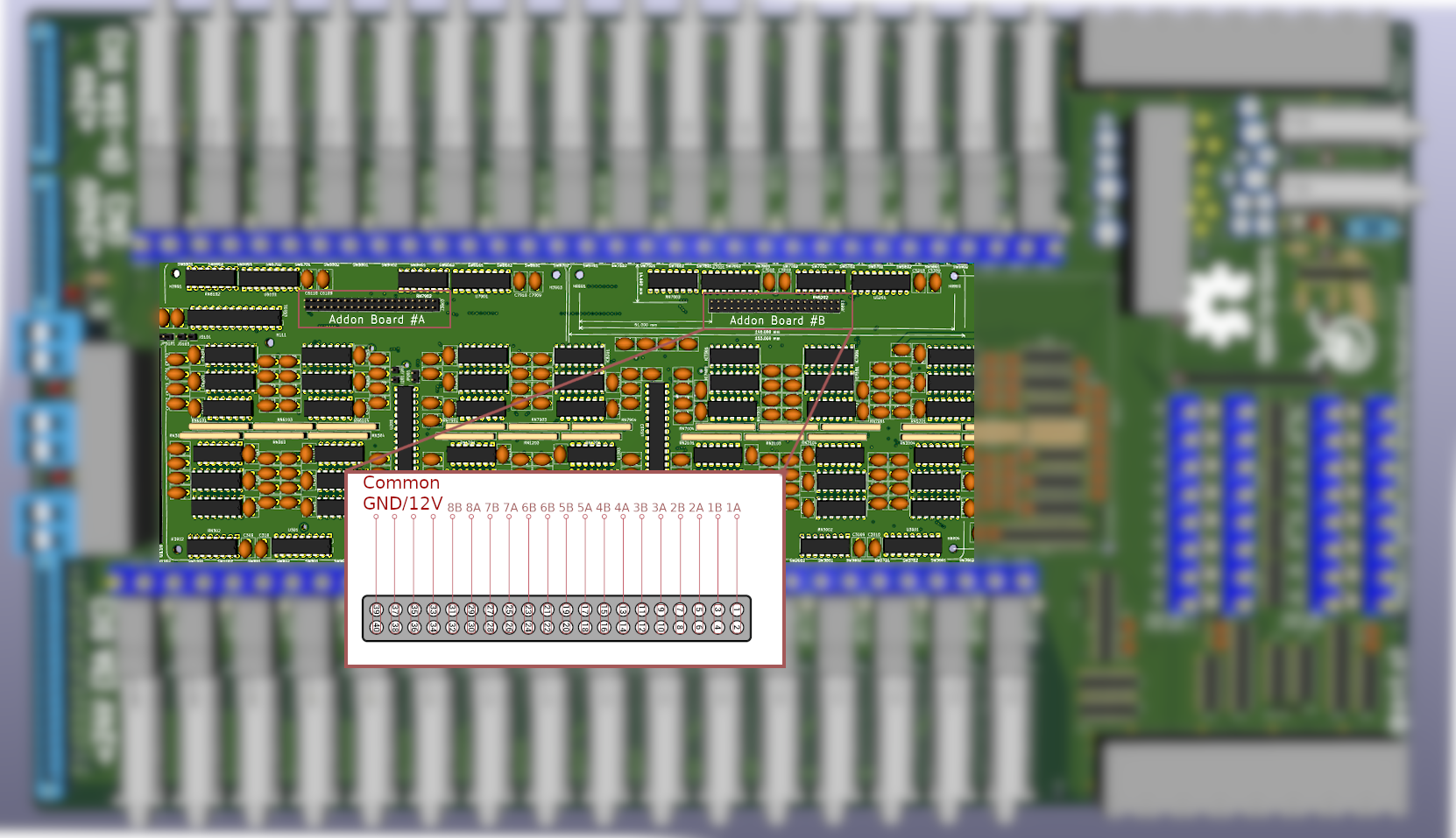Screen dimensions: 1456x838
Task: Select the 7B pin label
Action: [491, 508]
